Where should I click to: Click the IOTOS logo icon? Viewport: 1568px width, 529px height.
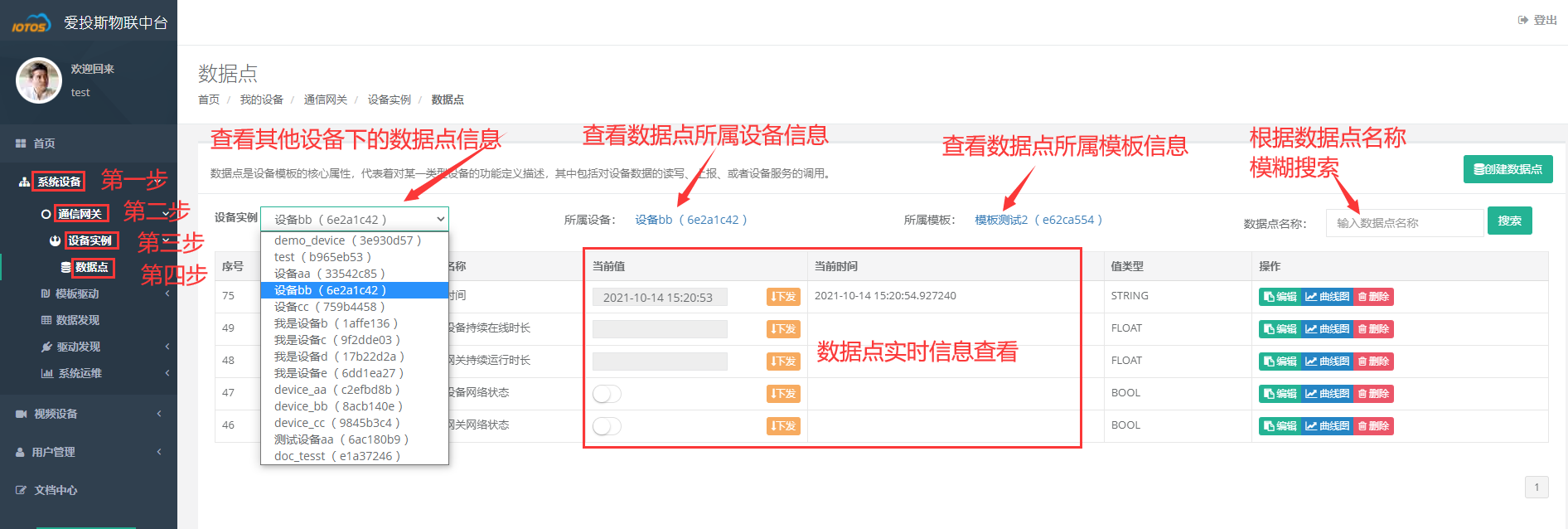(x=31, y=23)
